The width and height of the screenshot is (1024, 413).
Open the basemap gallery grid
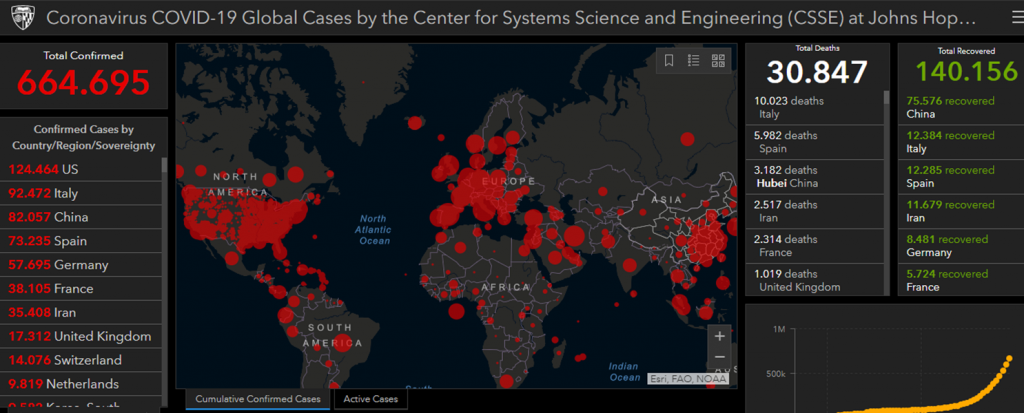pyautogui.click(x=718, y=61)
